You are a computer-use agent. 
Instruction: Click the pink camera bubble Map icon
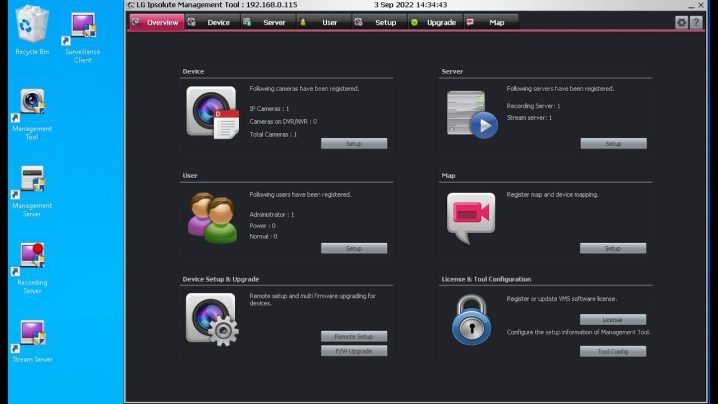(x=471, y=217)
